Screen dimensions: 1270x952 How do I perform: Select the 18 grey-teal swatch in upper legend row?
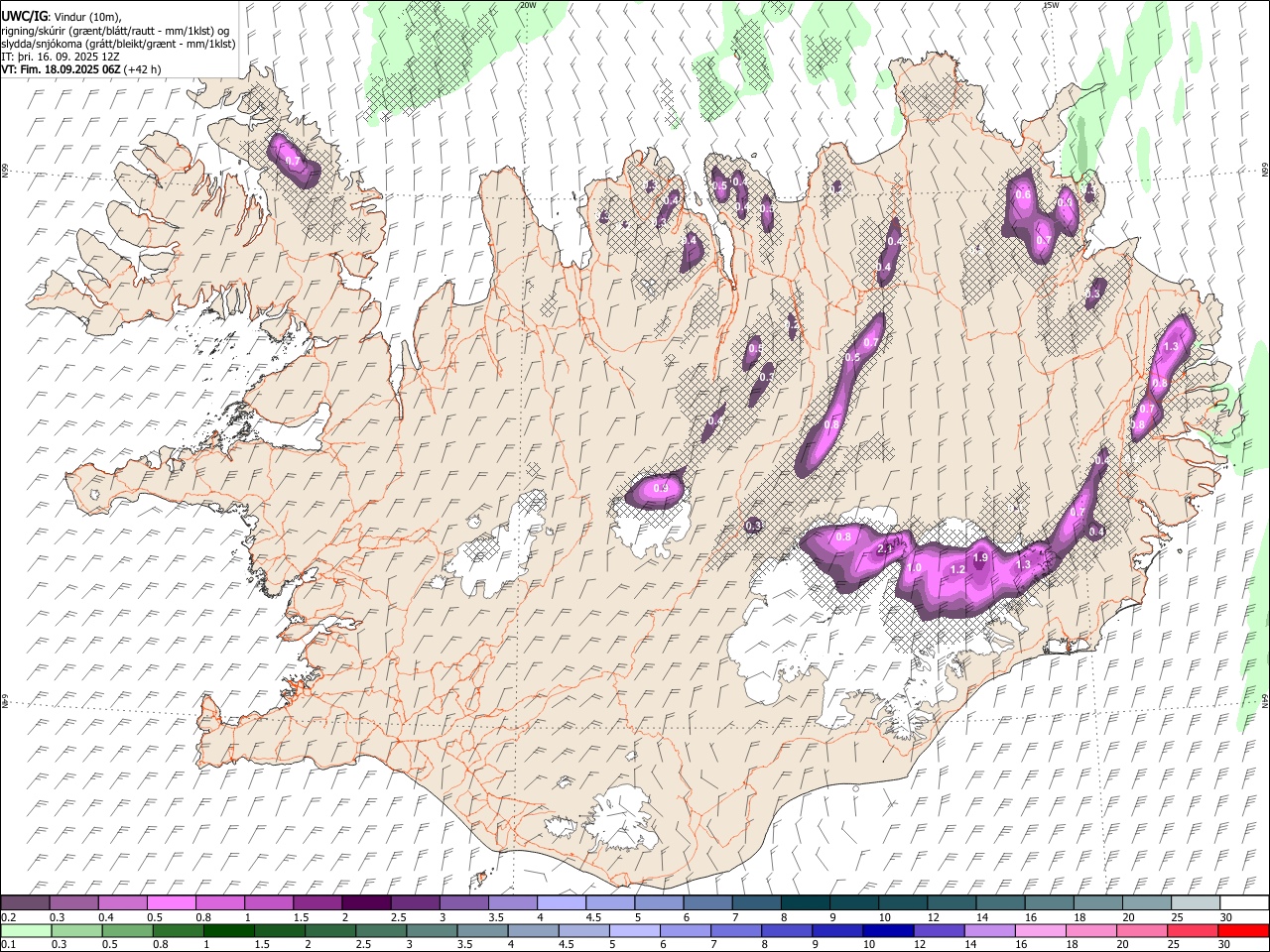[x=1097, y=903]
